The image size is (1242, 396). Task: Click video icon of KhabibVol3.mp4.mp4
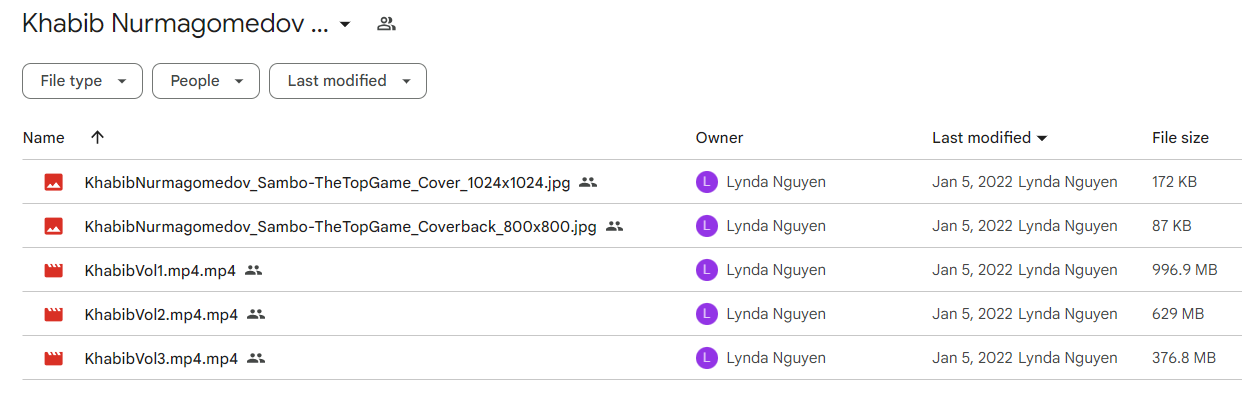pos(54,358)
